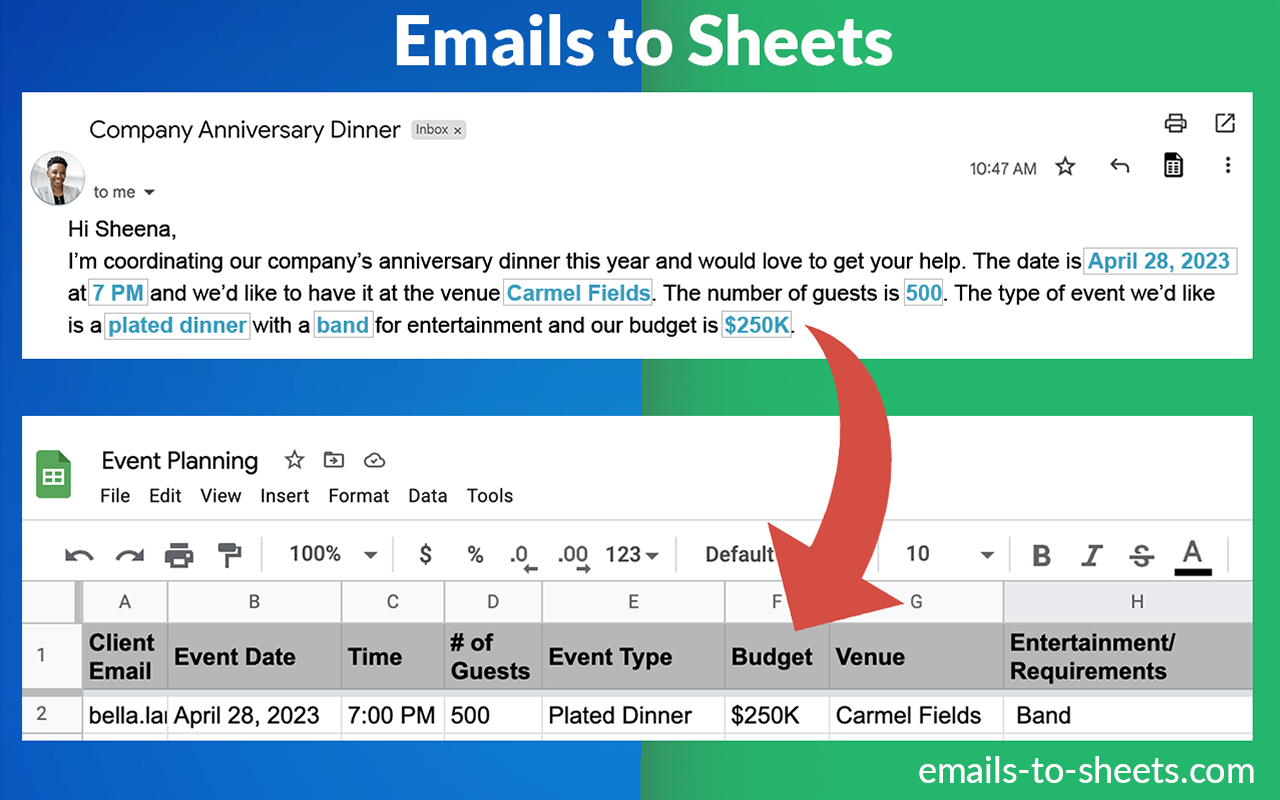Visit the emails-to-sheets.com link
Screen dimensions: 1280x800
[x=1085, y=771]
